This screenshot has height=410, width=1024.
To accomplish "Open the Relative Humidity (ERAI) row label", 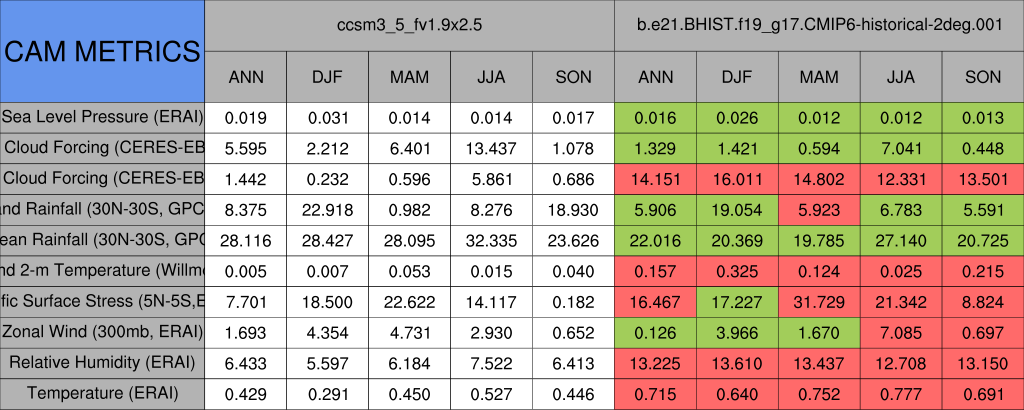I will [x=102, y=363].
